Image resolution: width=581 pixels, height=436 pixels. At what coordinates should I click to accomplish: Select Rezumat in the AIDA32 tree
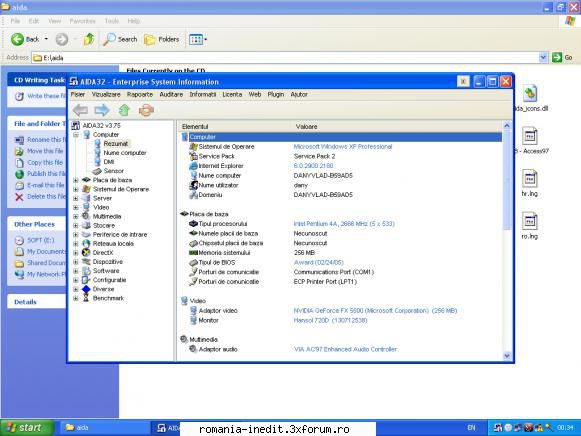tap(116, 143)
